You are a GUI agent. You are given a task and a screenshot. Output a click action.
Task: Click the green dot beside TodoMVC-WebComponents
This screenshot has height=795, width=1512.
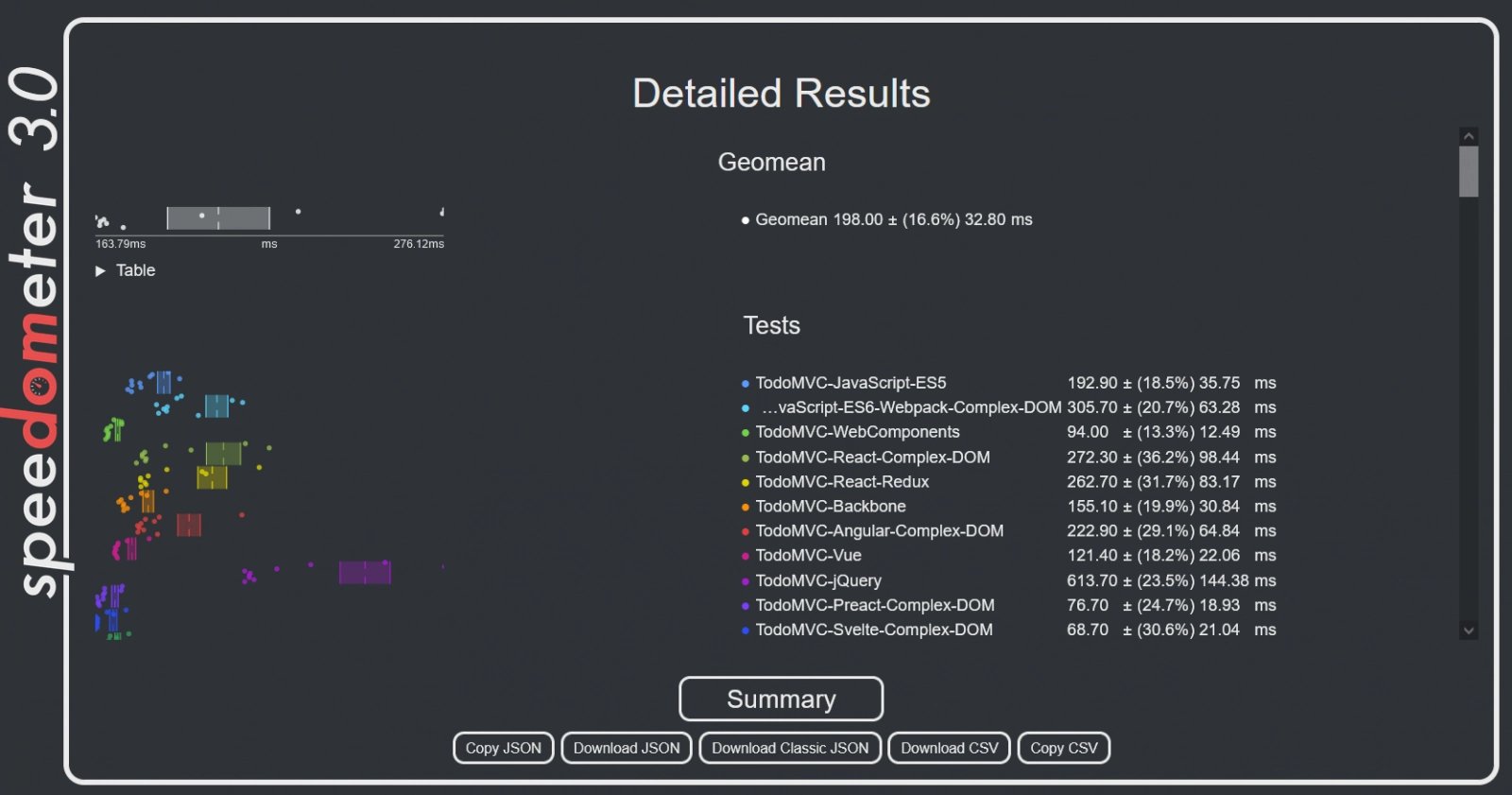tap(746, 433)
